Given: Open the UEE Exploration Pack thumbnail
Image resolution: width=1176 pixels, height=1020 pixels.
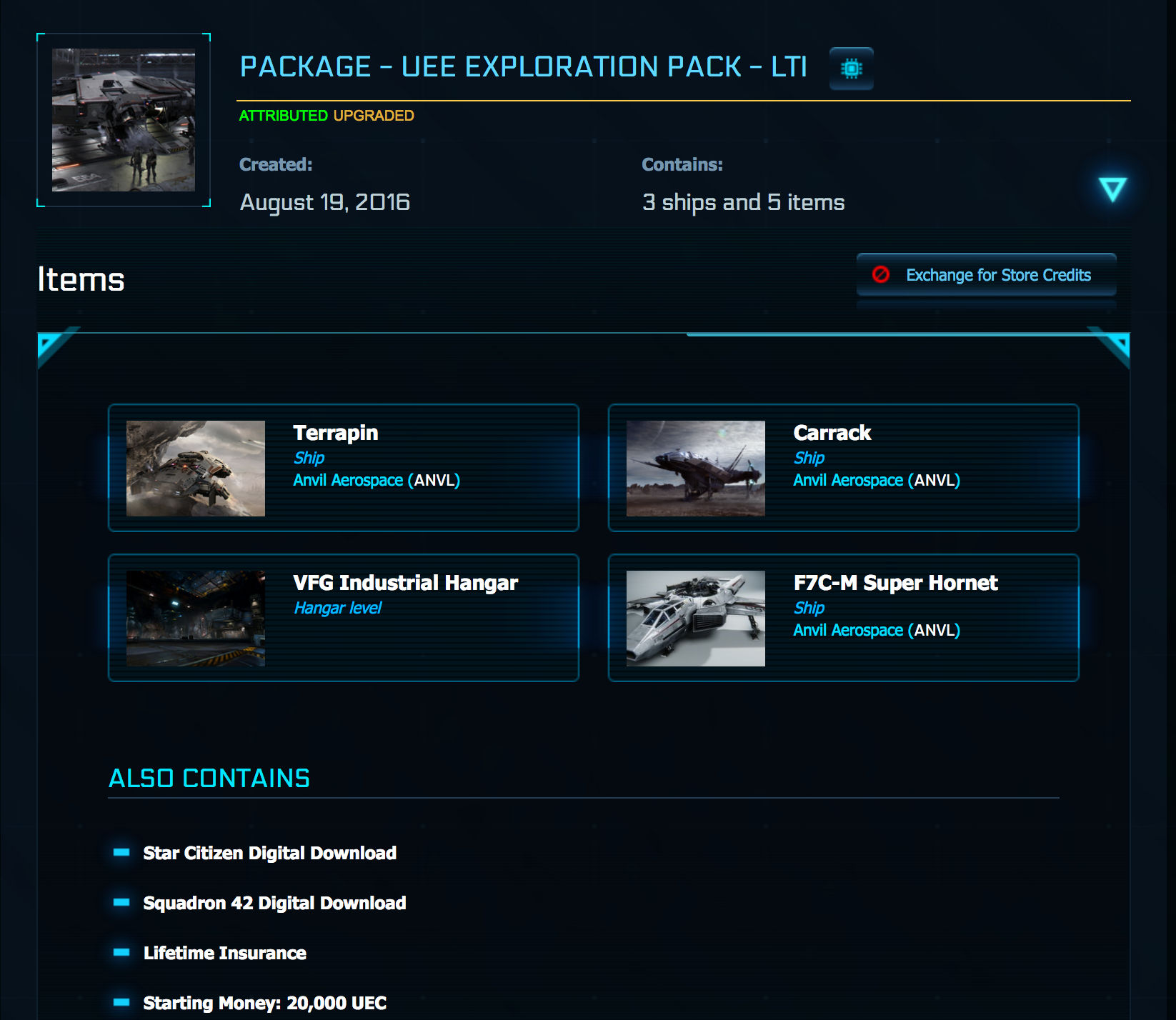Looking at the screenshot, I should 124,120.
